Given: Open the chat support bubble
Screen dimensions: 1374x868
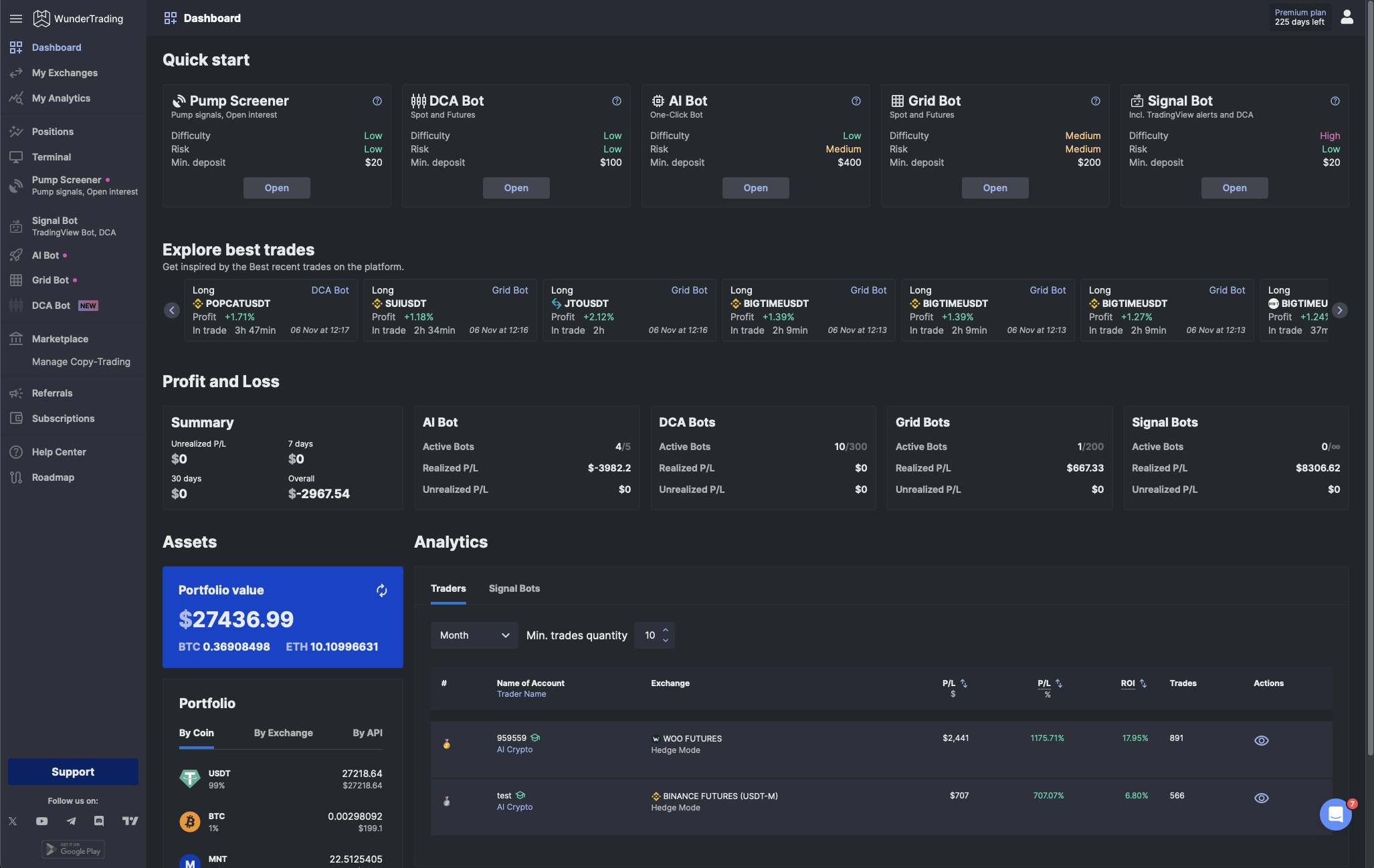Looking at the screenshot, I should click(x=1335, y=814).
